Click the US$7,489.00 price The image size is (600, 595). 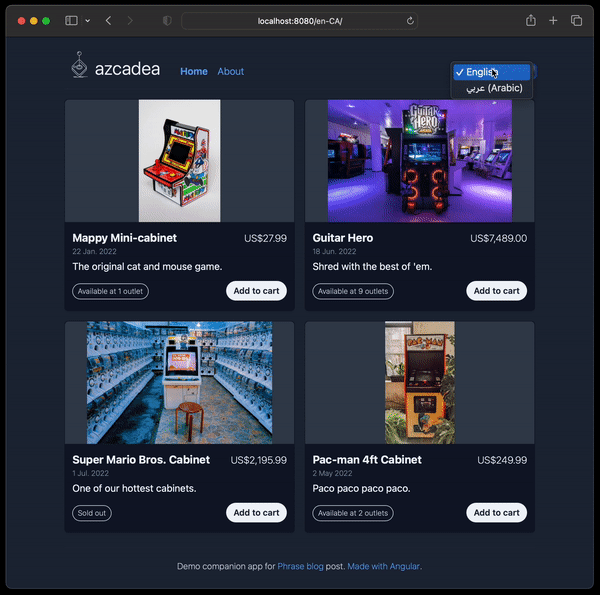tap(498, 238)
